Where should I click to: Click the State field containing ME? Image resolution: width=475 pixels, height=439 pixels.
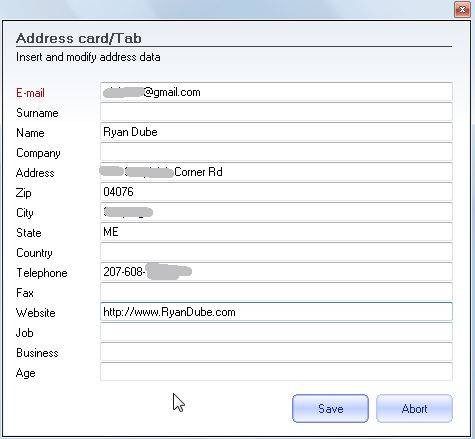tap(276, 232)
